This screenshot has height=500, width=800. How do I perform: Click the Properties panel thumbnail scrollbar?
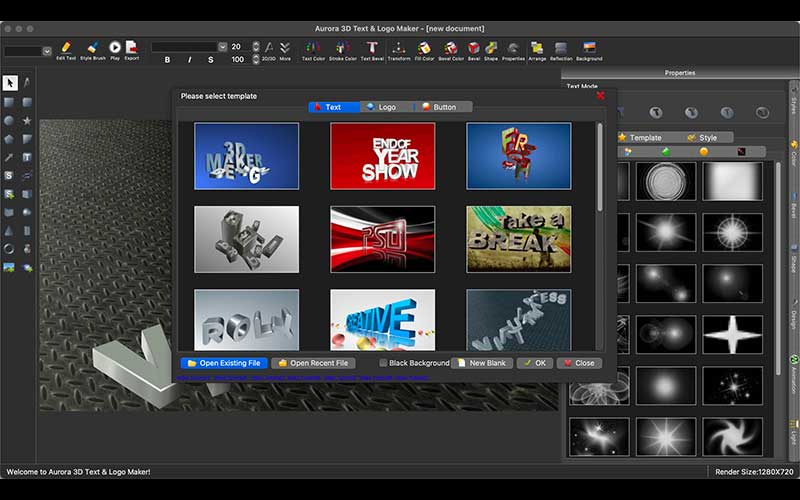coord(778,269)
